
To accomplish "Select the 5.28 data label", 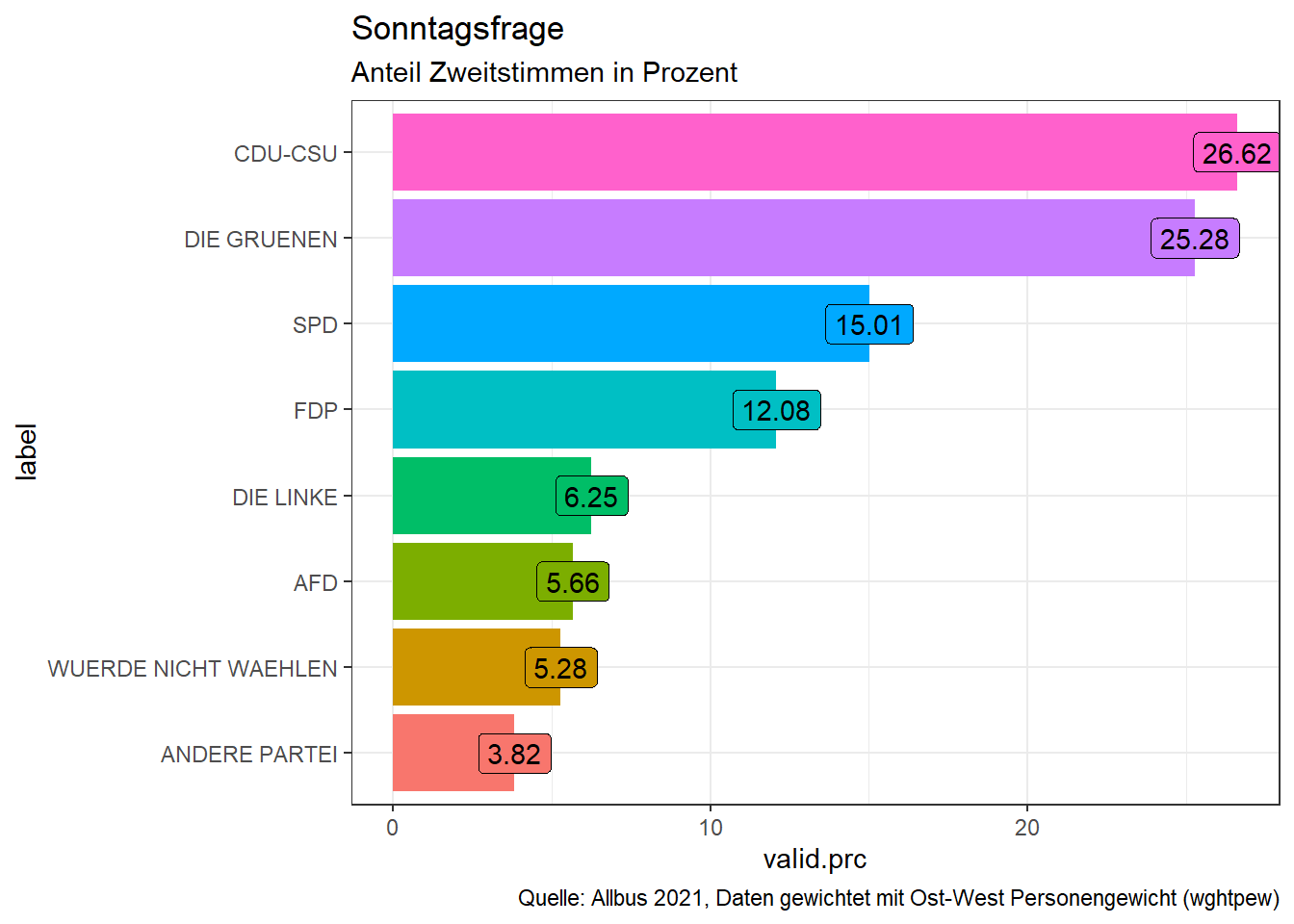I will coord(560,668).
